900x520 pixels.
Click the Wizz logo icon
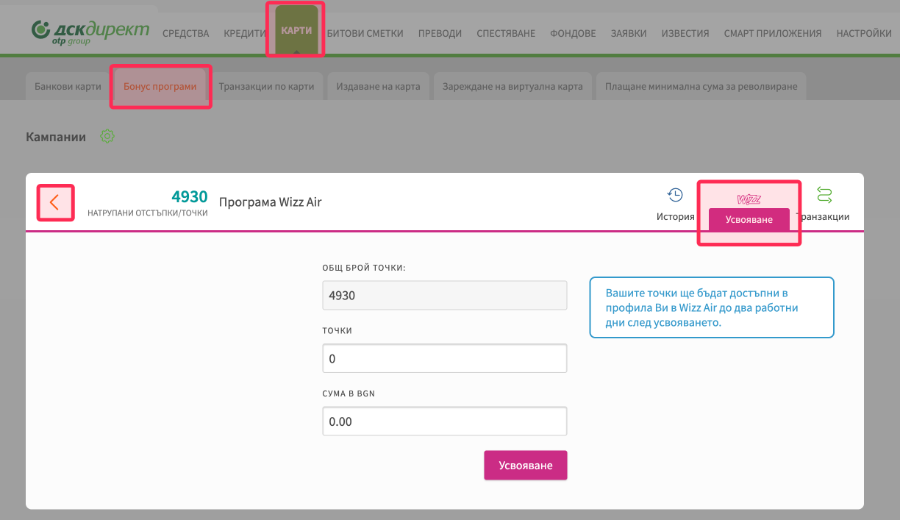click(x=748, y=199)
